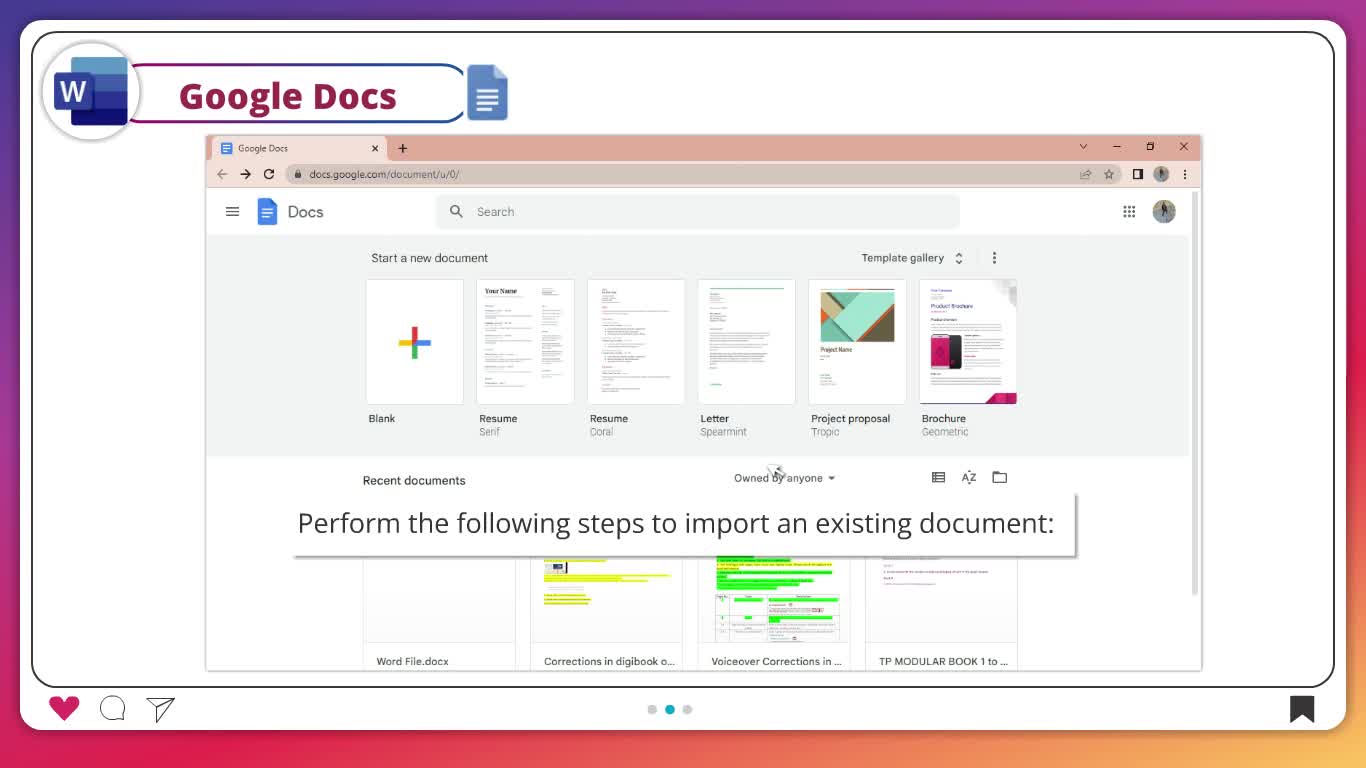
Task: Click the bookmark save icon
Action: (1302, 709)
